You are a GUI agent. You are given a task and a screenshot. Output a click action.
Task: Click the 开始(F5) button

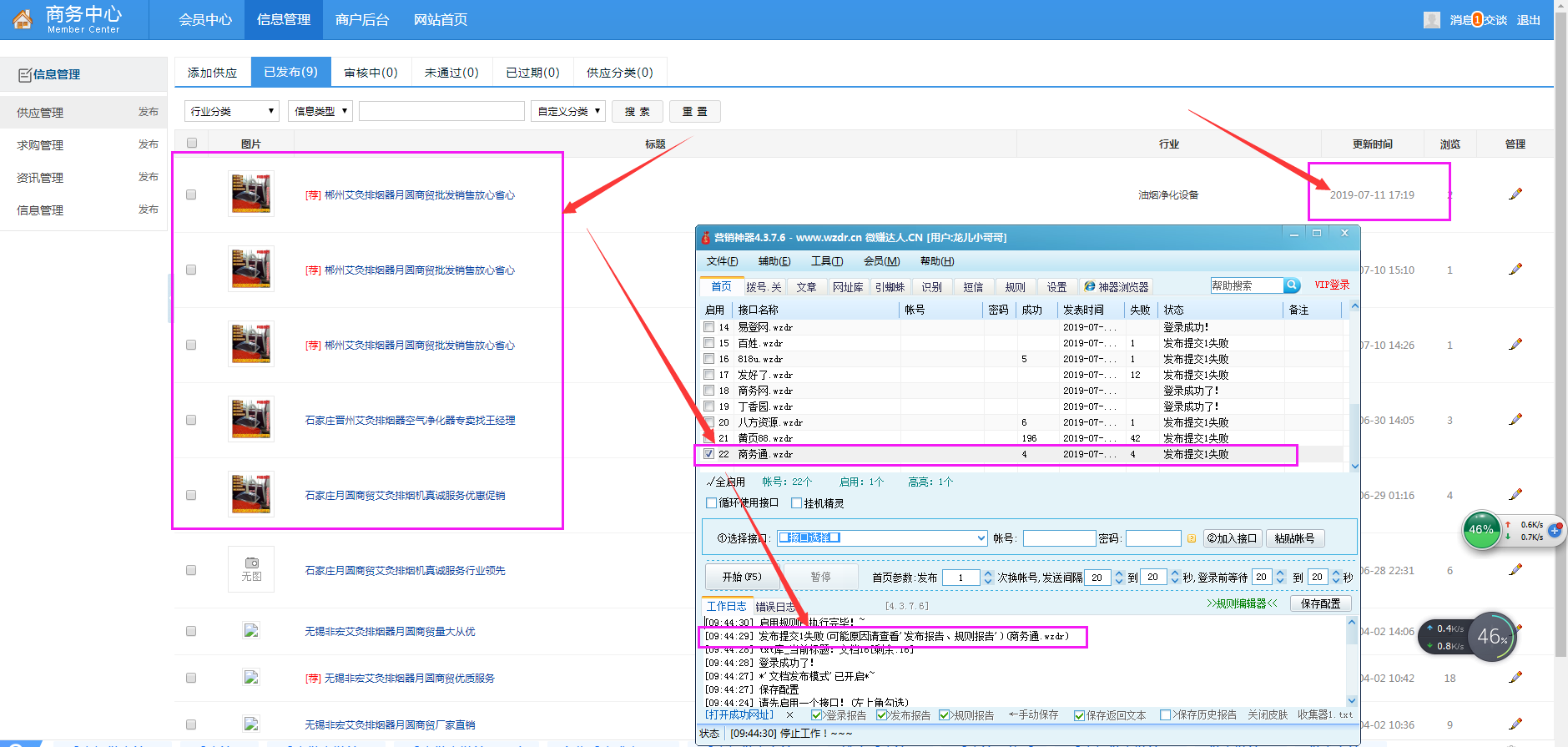(x=742, y=577)
